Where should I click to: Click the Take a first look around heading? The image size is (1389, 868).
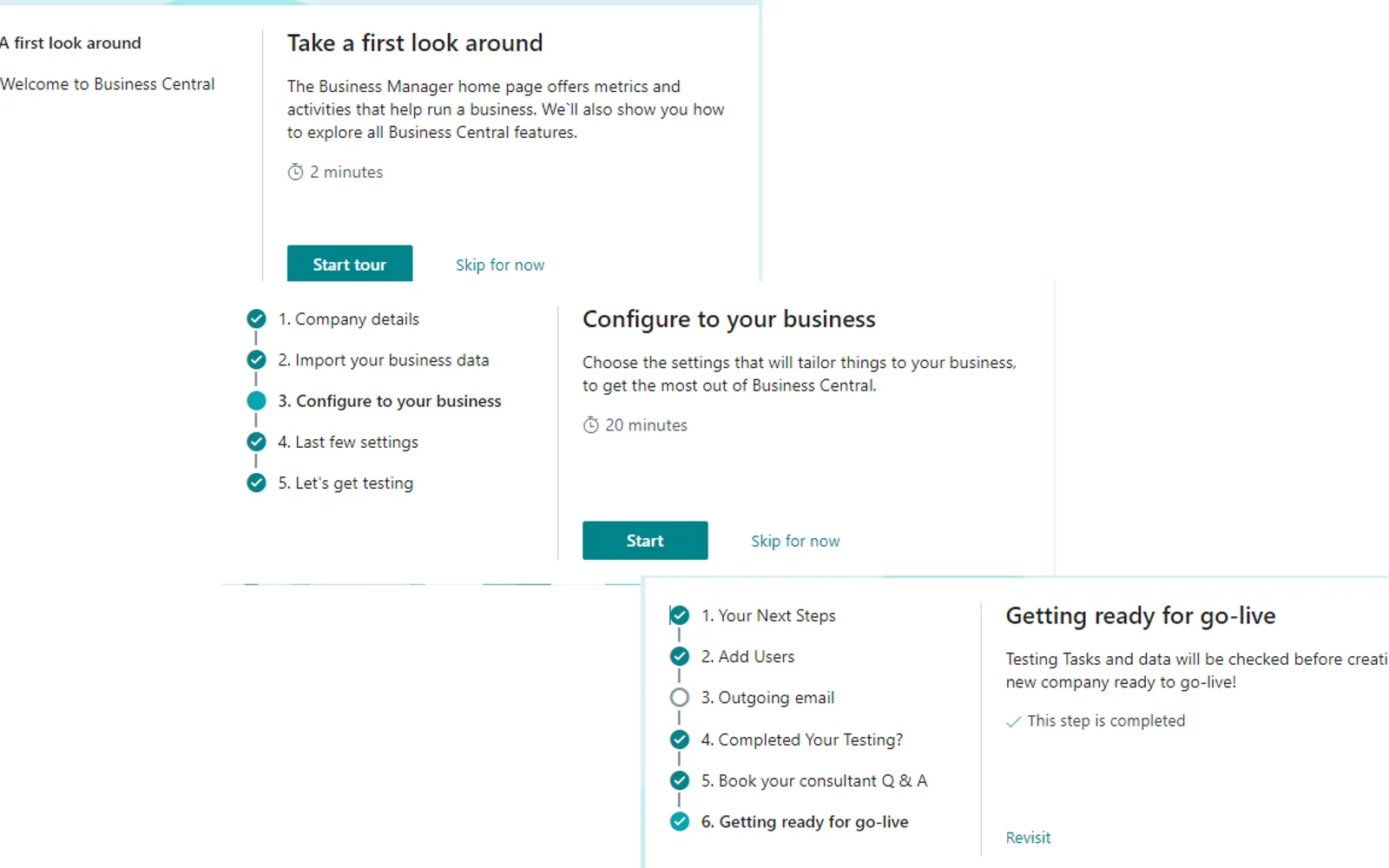point(415,43)
